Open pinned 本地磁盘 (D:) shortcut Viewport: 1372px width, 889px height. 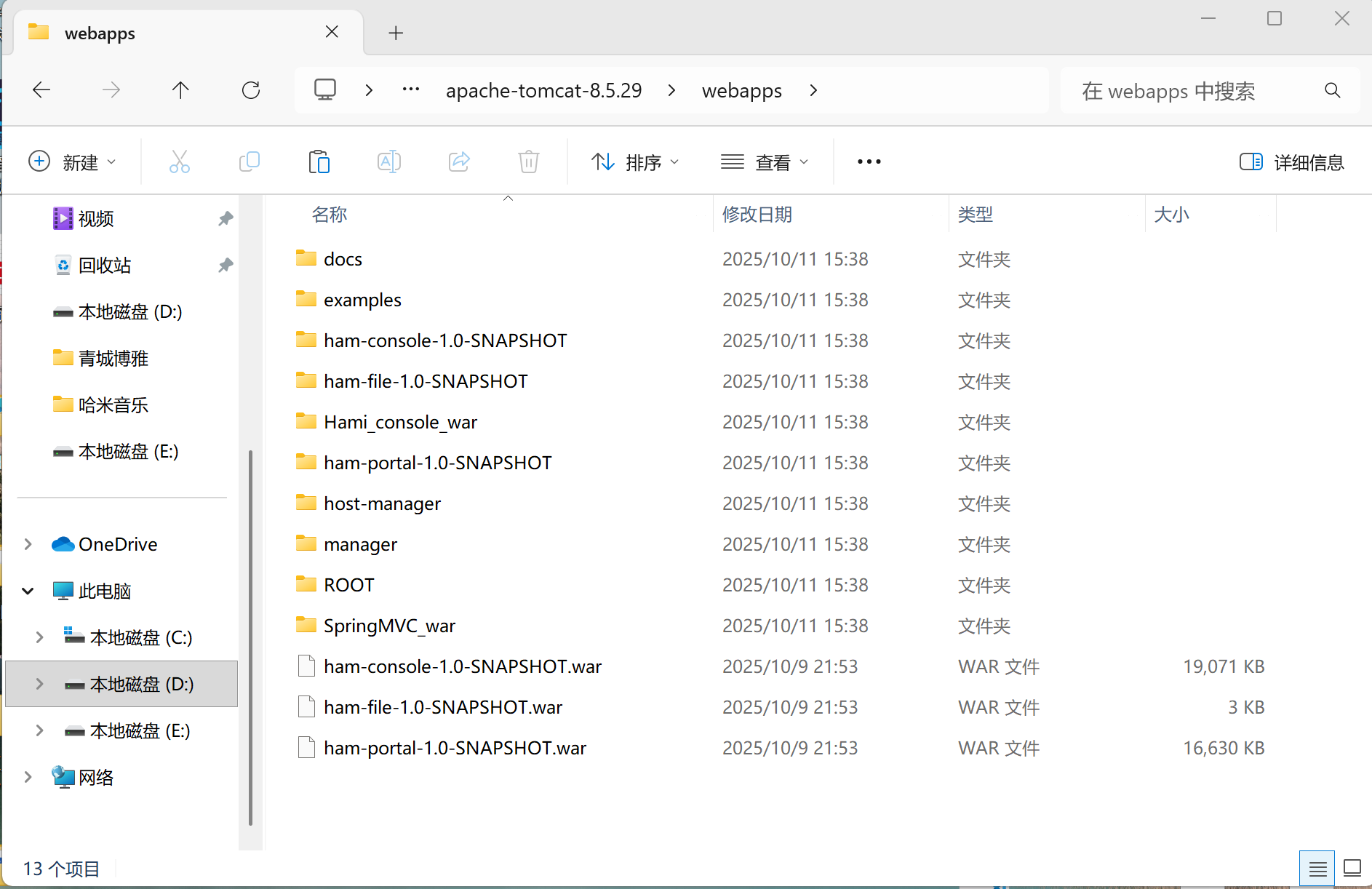tap(130, 311)
